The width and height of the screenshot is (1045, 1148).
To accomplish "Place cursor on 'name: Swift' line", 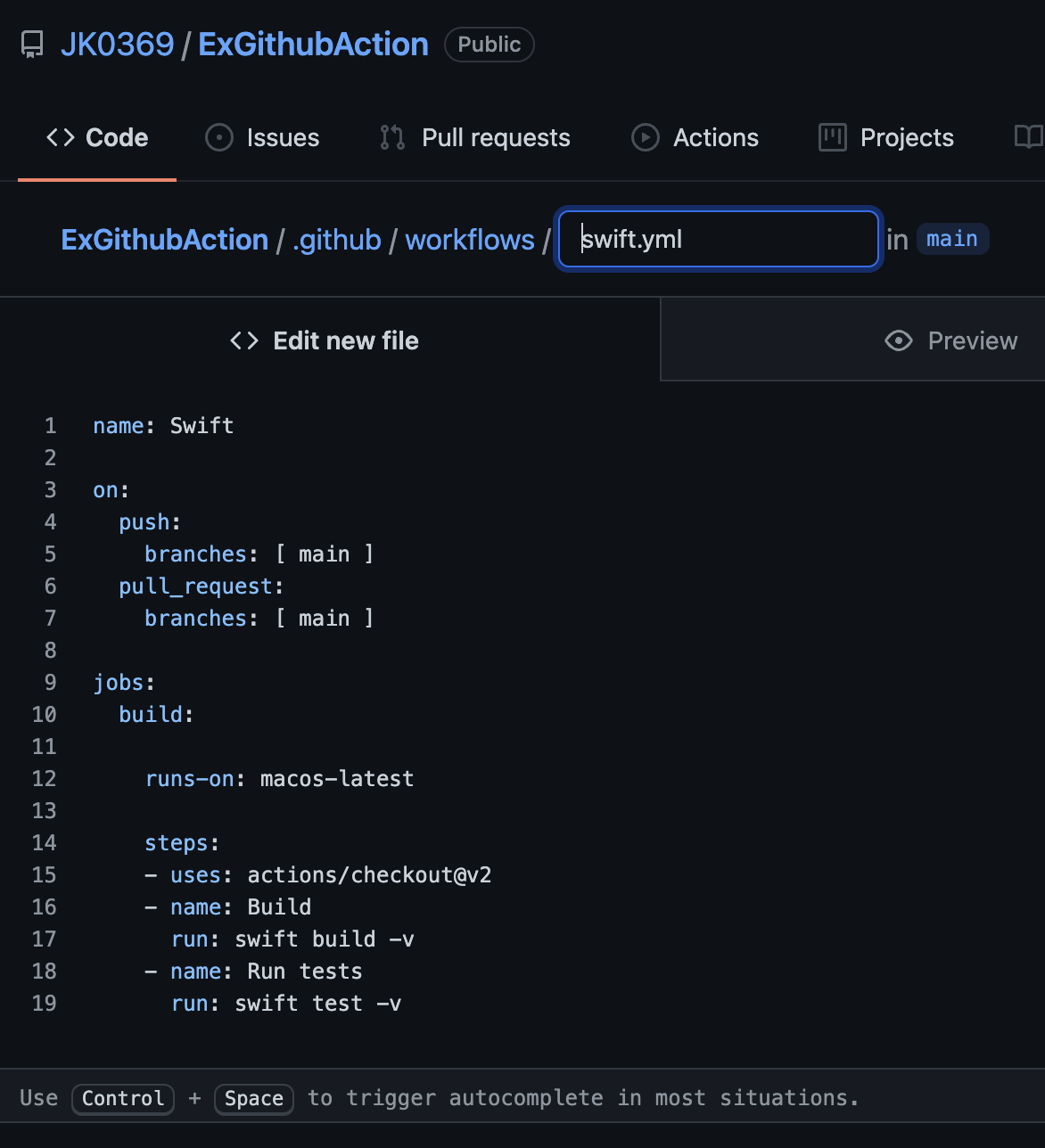I will (163, 426).
